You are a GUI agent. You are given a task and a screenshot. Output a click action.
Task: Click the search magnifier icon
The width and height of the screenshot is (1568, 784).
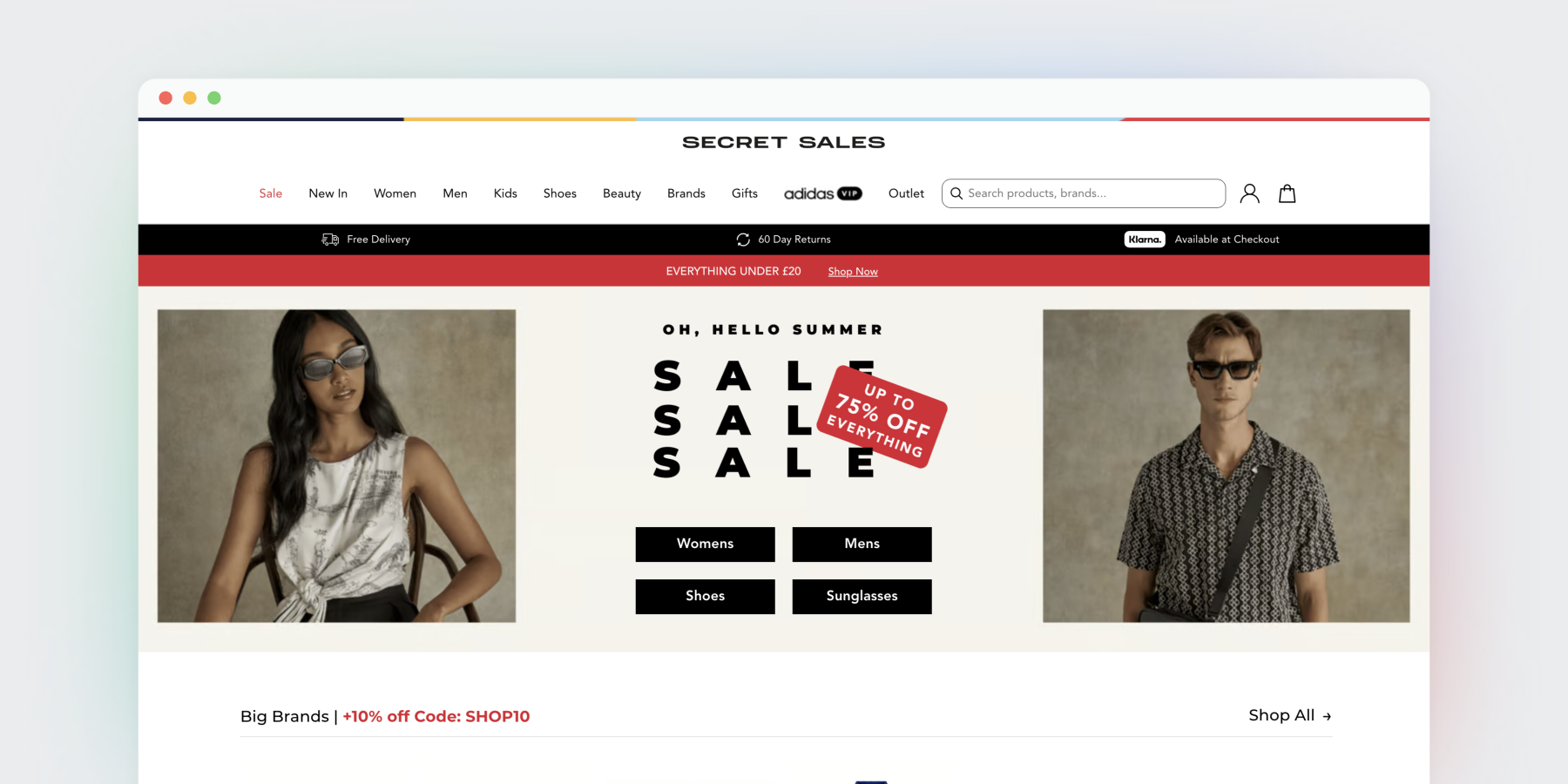tap(956, 193)
